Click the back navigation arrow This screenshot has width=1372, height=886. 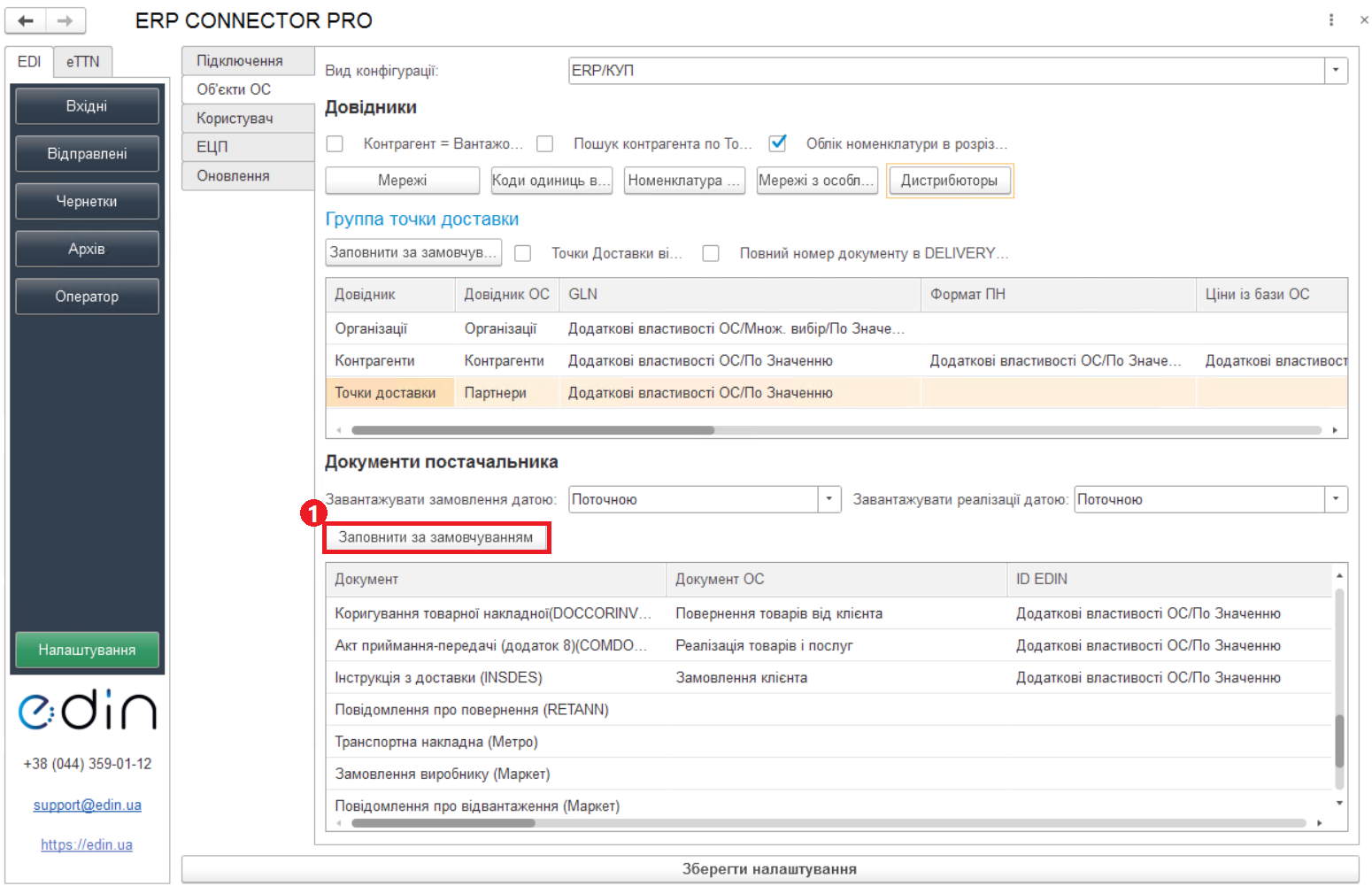[27, 20]
